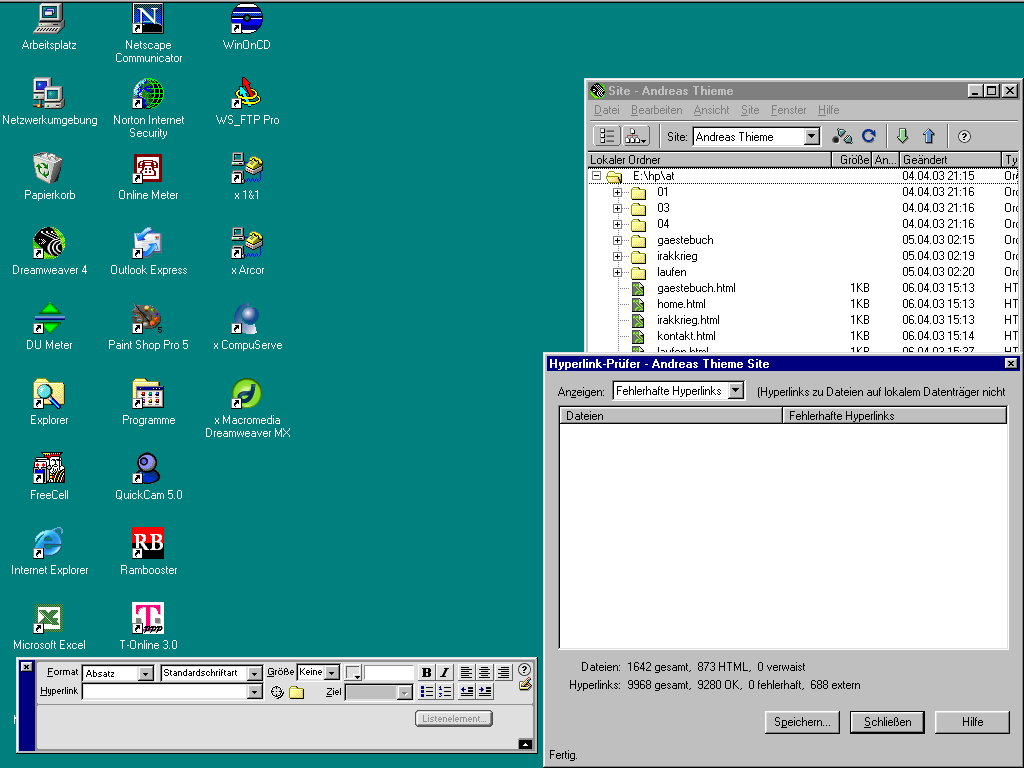Select Netscape Communicator desktop icon
Screen dimensions: 1024x768
(148, 33)
